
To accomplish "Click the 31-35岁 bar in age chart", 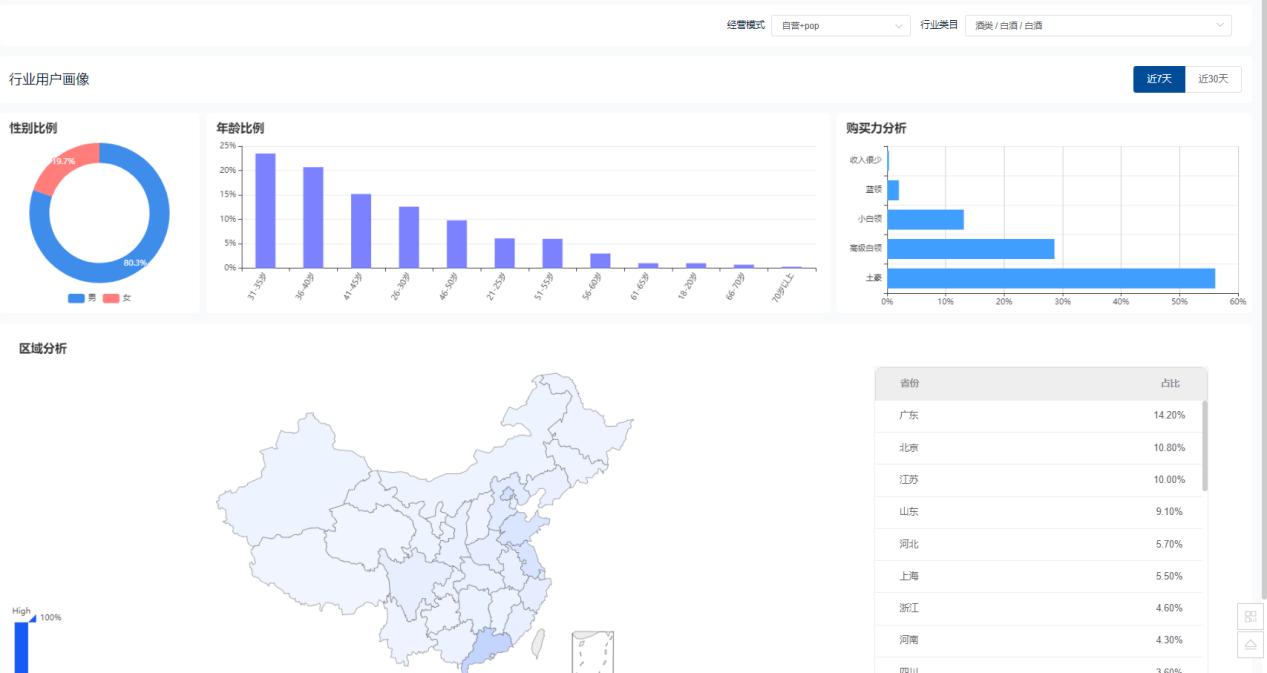I will [263, 210].
